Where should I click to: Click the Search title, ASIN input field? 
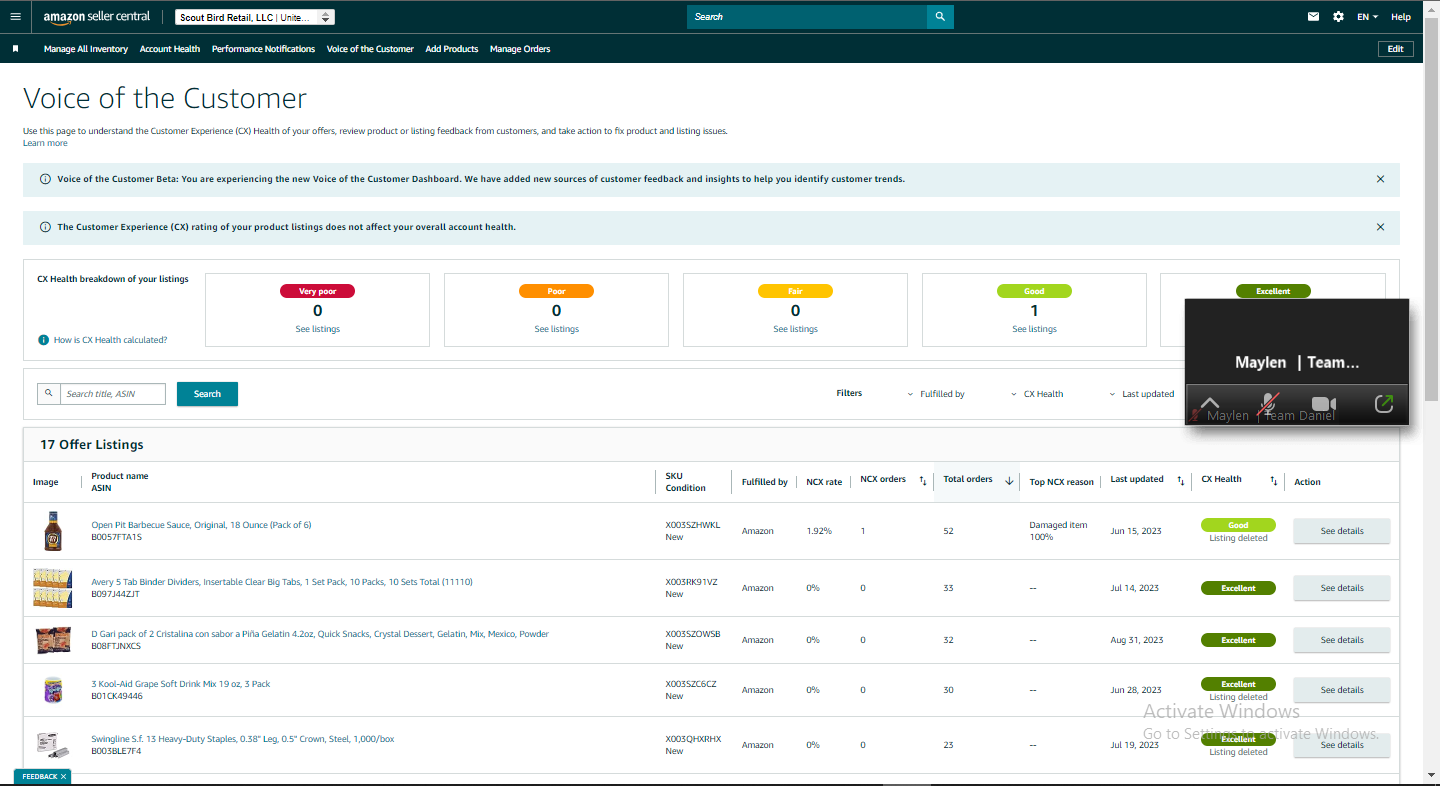pos(113,394)
